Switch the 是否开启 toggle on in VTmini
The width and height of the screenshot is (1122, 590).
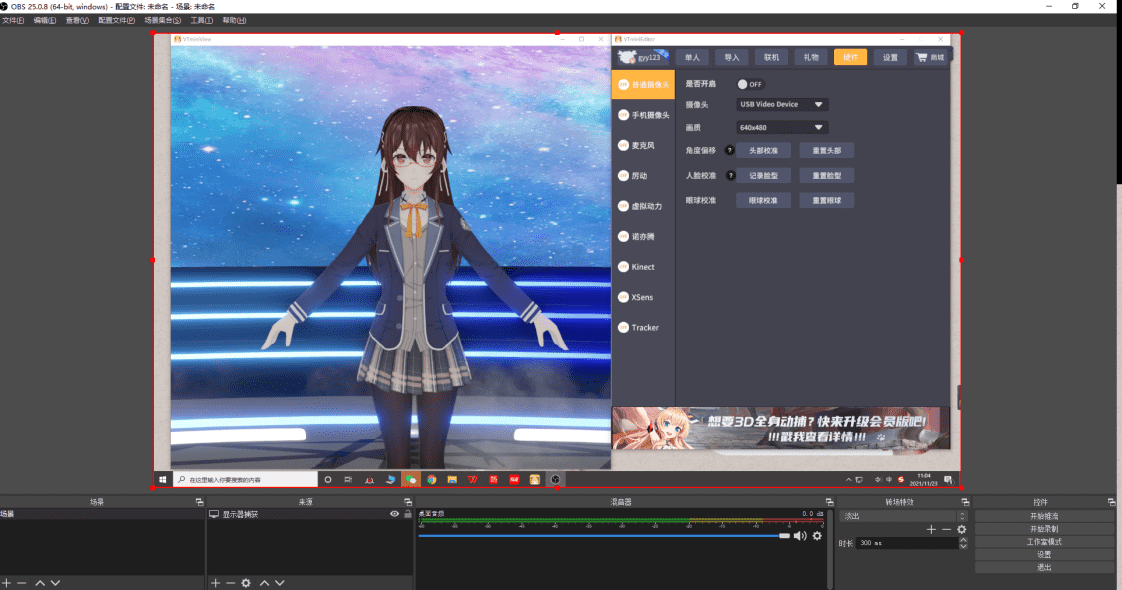[750, 84]
